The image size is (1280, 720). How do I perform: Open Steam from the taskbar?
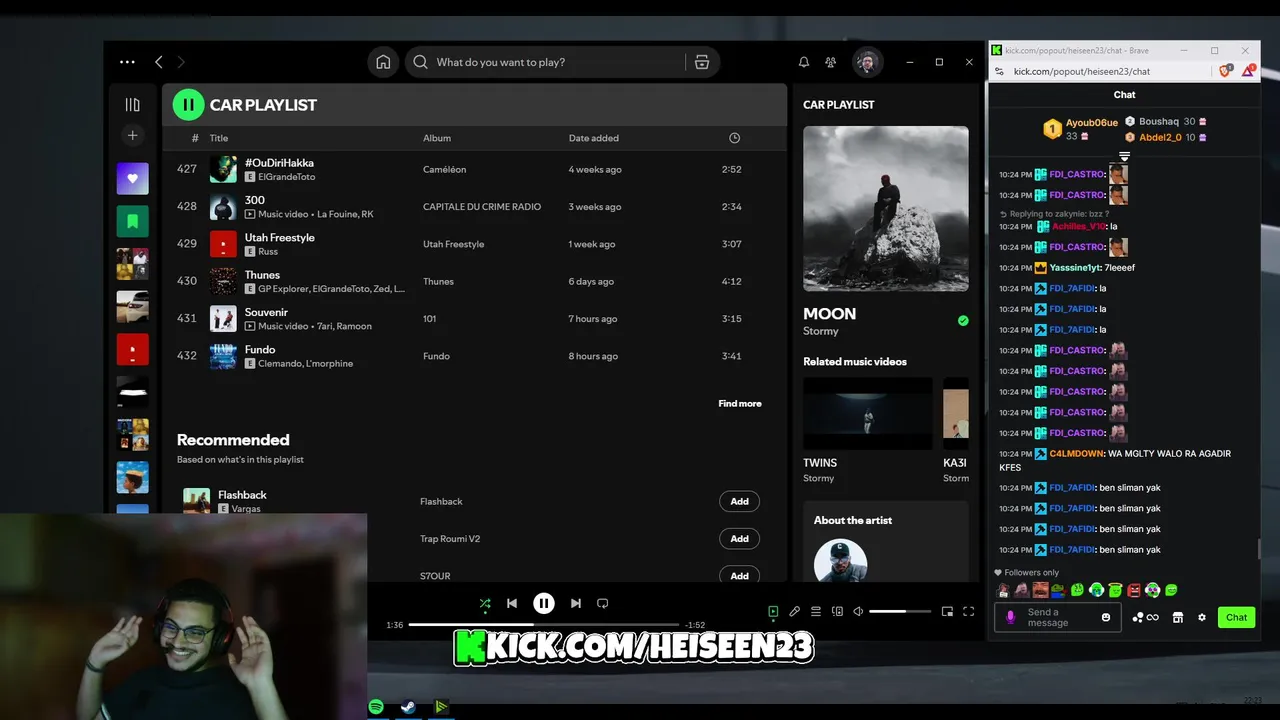(x=408, y=707)
